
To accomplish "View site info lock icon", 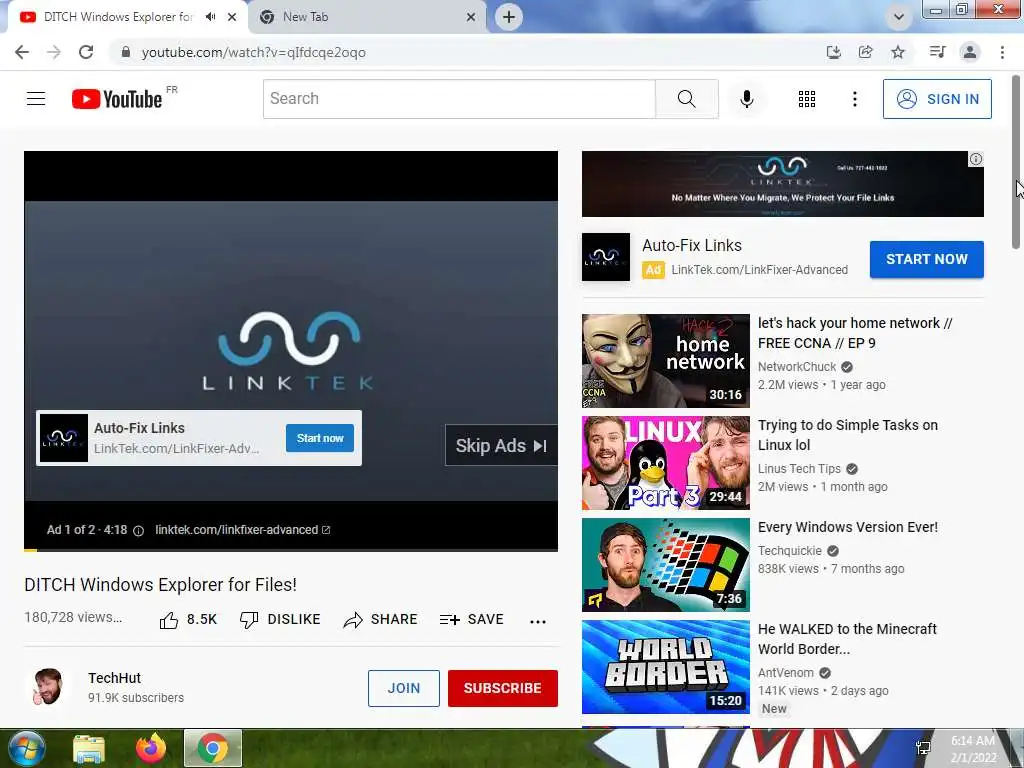I will pyautogui.click(x=126, y=52).
